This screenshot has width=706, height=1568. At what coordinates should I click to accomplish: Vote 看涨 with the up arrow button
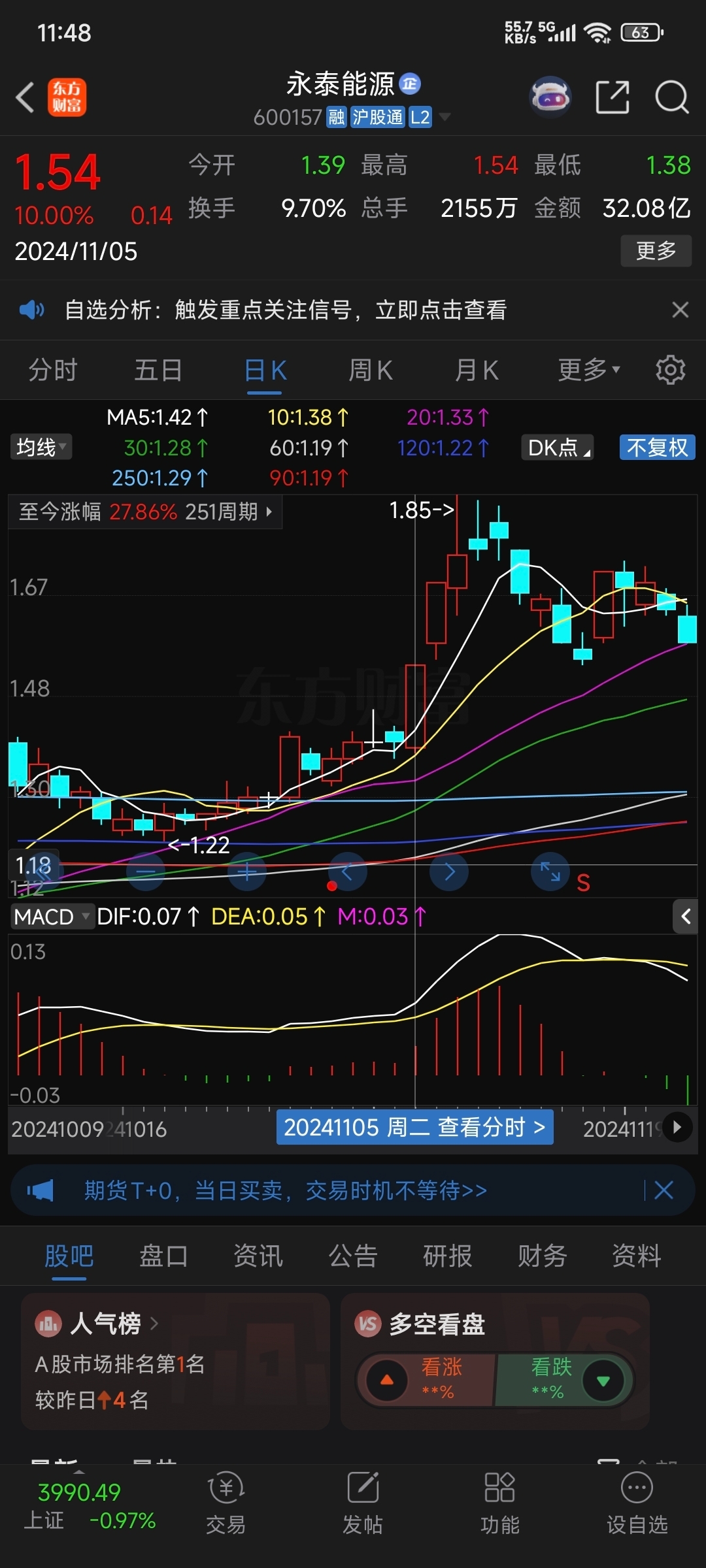(388, 1380)
